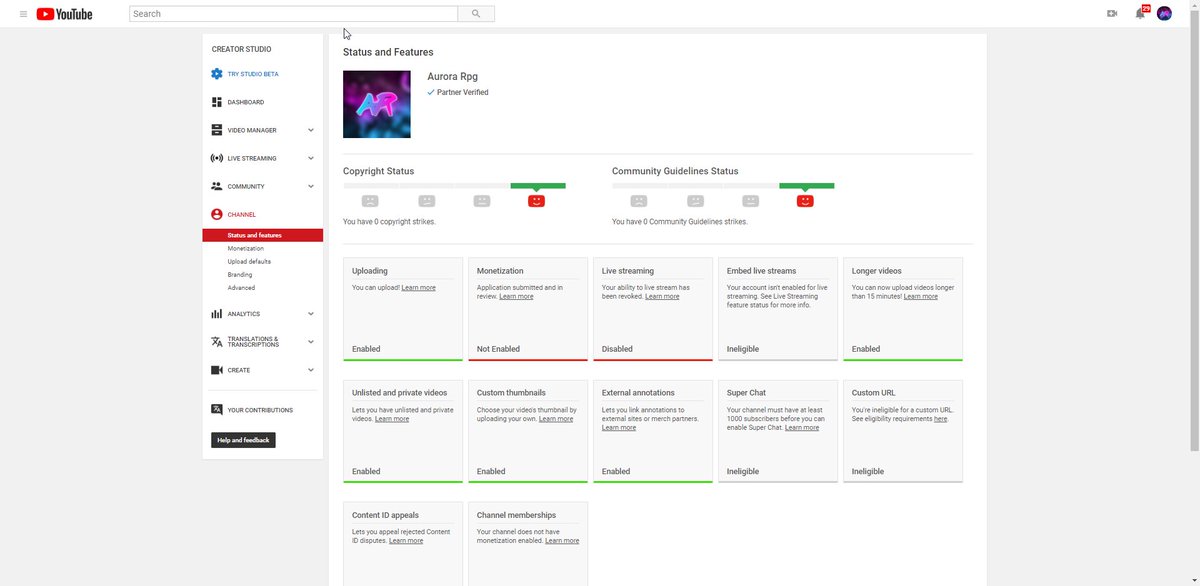
Task: Open Learn more in Super Chat card
Action: click(802, 428)
